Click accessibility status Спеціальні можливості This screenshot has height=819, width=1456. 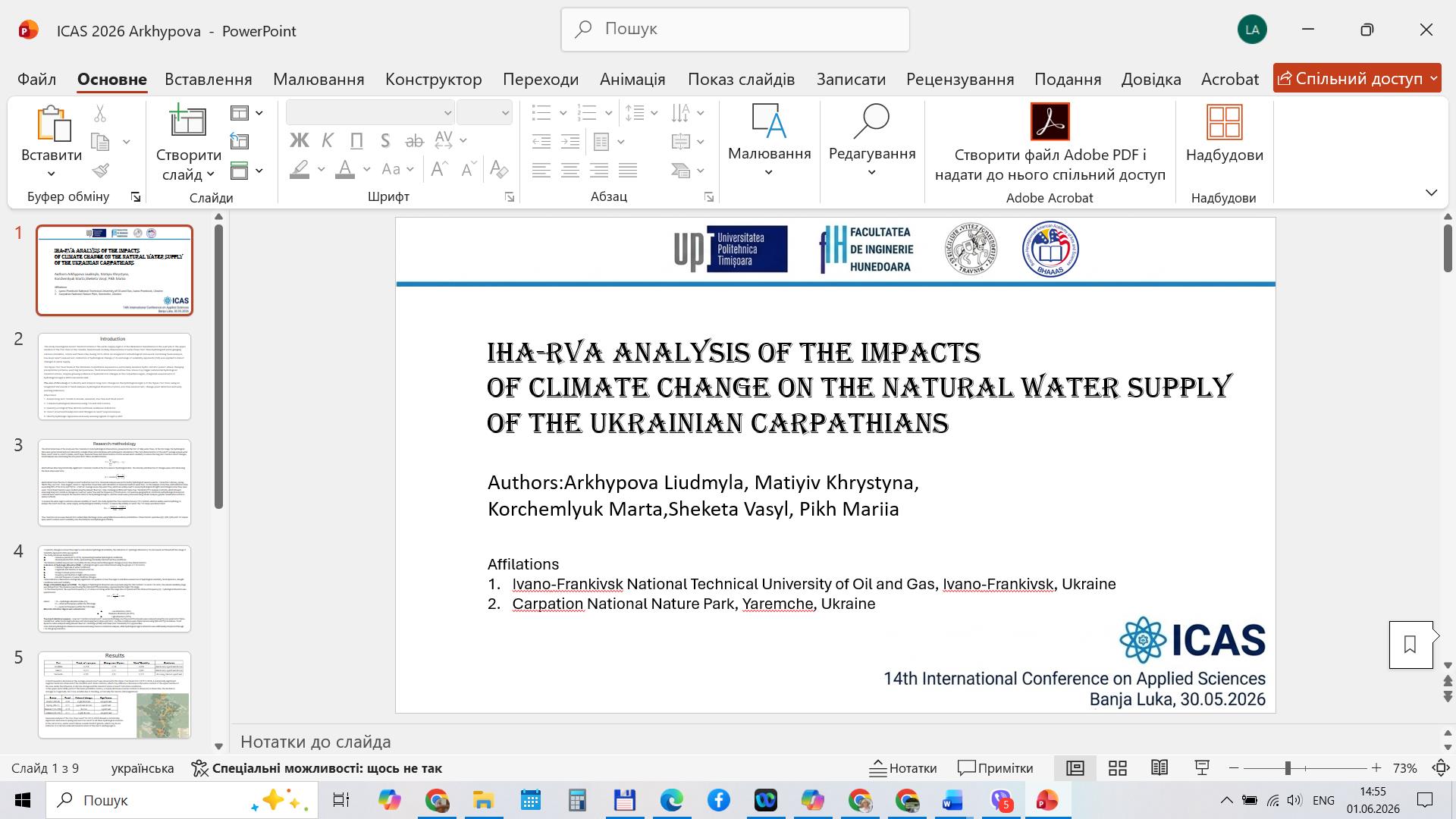click(x=317, y=768)
